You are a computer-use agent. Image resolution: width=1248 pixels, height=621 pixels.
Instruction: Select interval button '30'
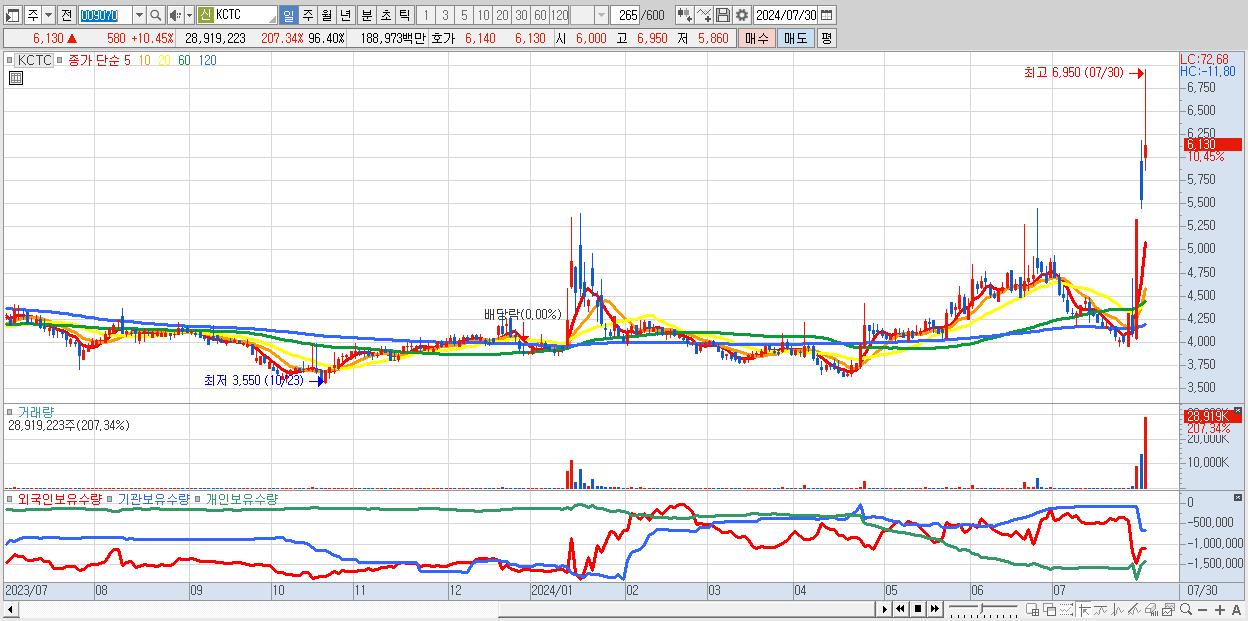(x=521, y=15)
